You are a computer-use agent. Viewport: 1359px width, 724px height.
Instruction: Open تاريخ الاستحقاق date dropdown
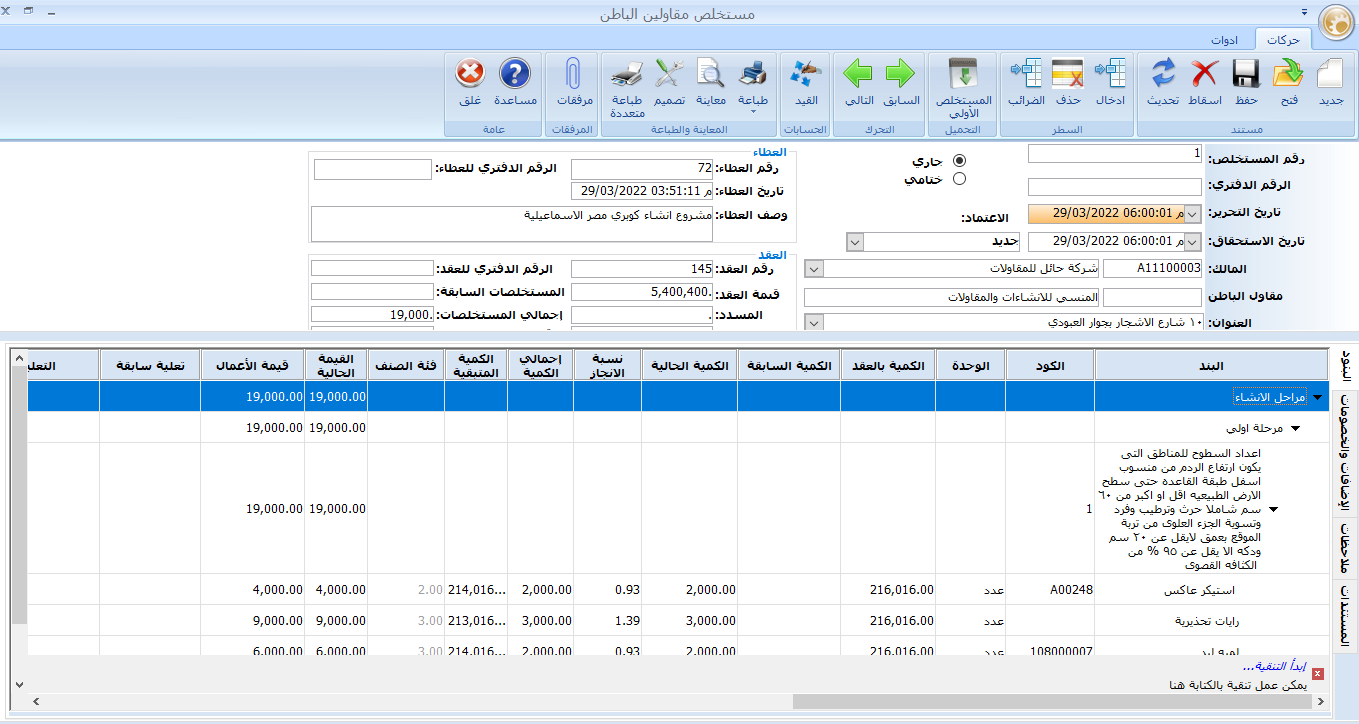click(x=1192, y=242)
